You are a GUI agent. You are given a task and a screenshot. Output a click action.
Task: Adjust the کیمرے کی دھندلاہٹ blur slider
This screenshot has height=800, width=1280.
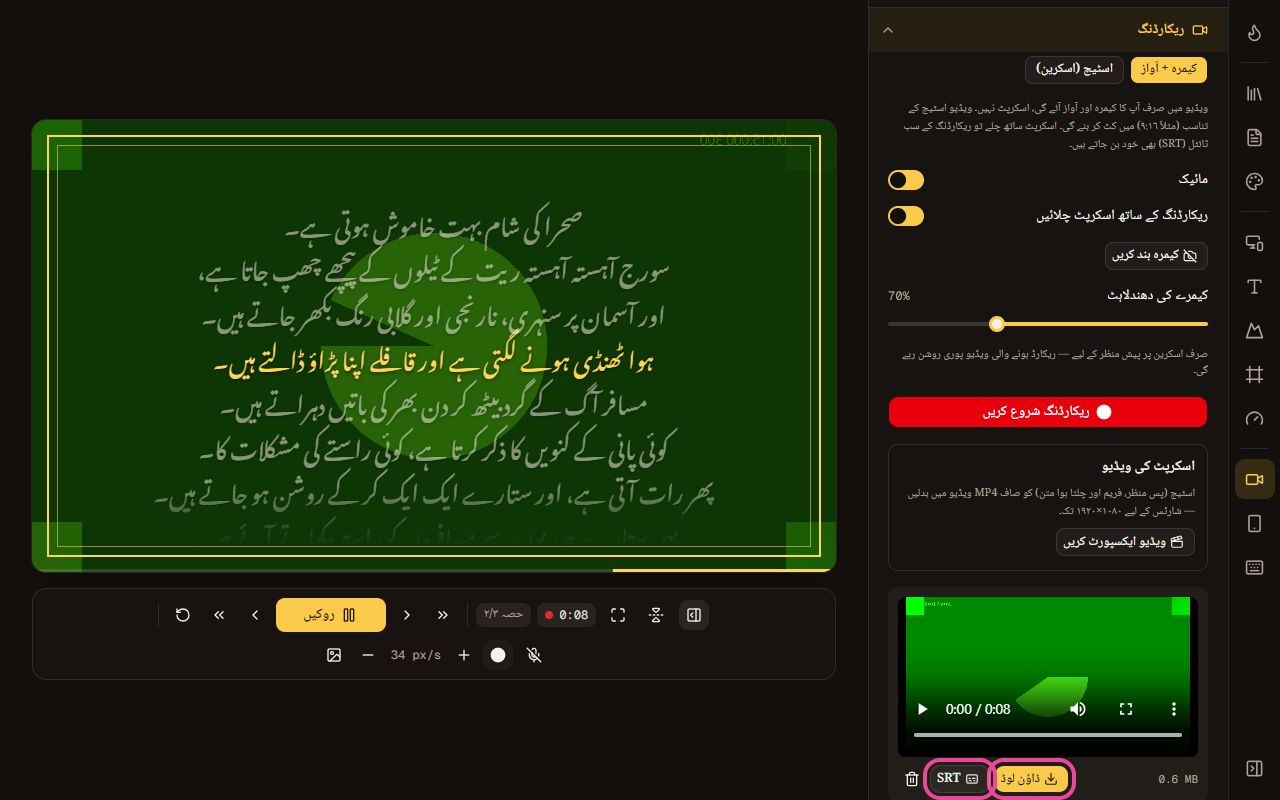[1048, 324]
